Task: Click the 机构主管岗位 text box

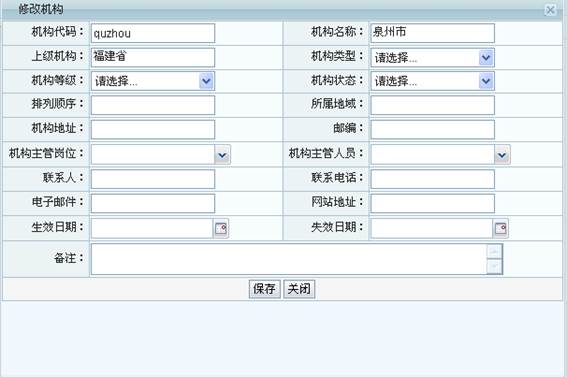Action: pos(153,155)
